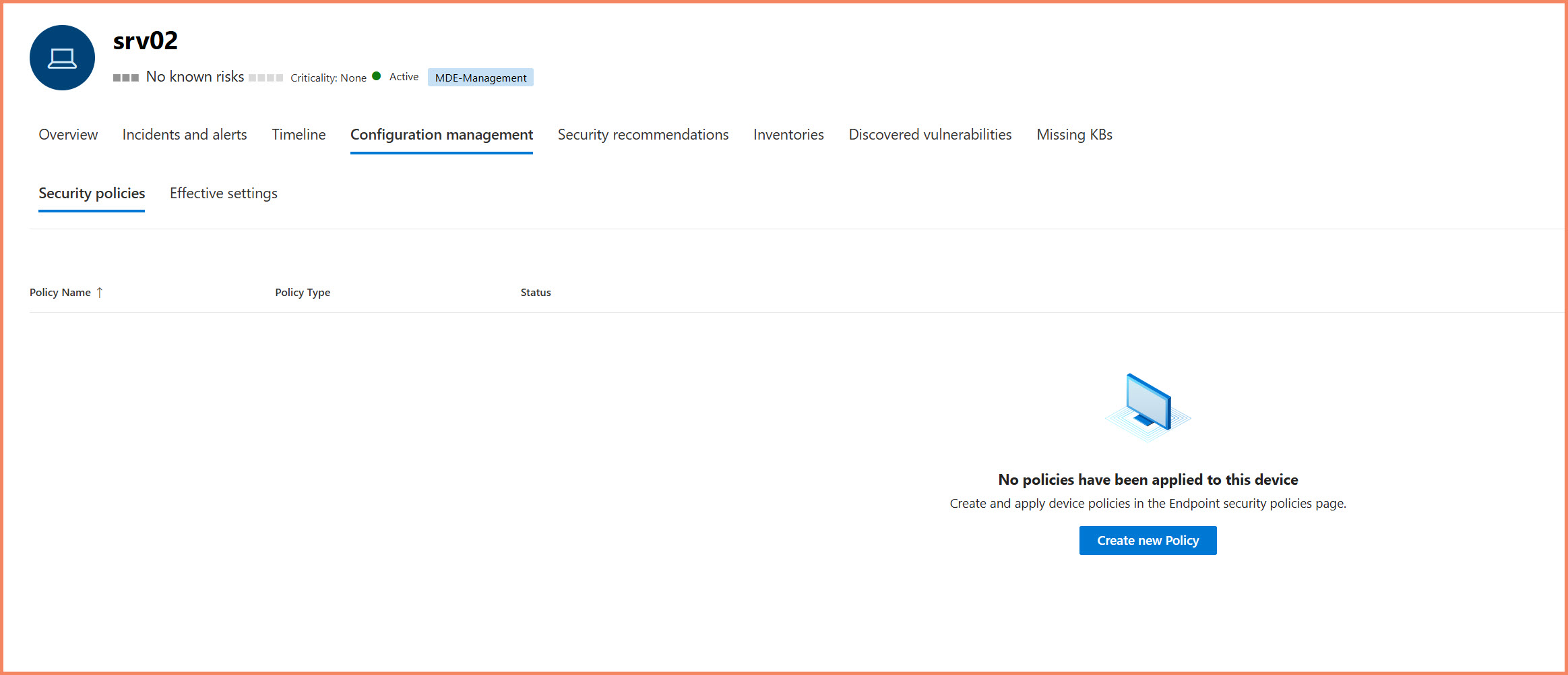Click the Policy Name sort arrow icon
The width and height of the screenshot is (1568, 675).
[100, 293]
